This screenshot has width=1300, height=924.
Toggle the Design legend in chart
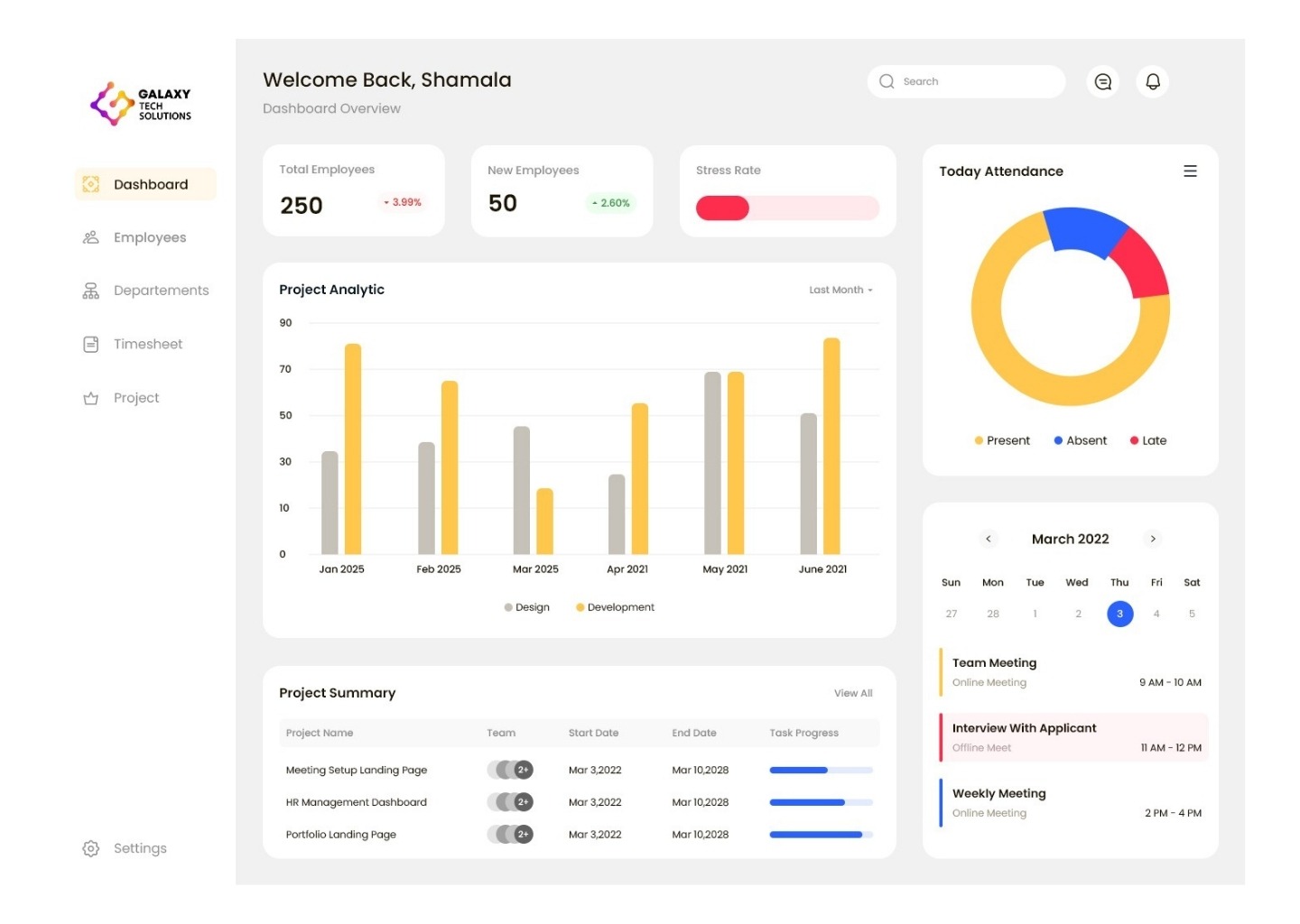click(527, 608)
